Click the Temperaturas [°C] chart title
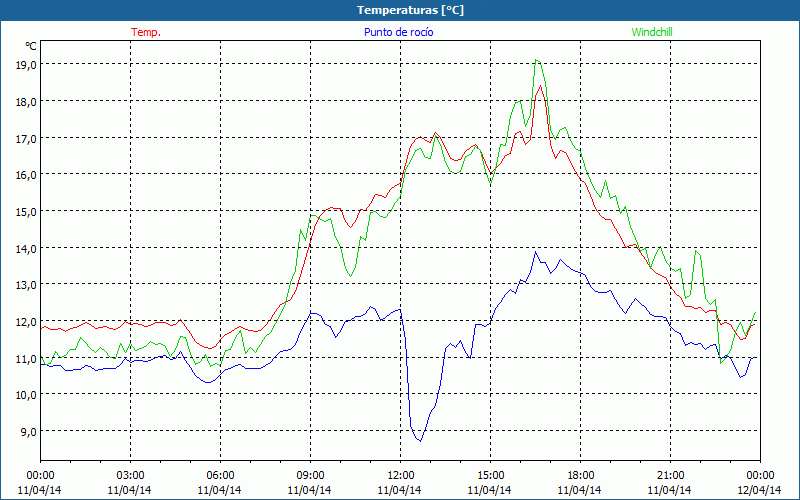 410,10
